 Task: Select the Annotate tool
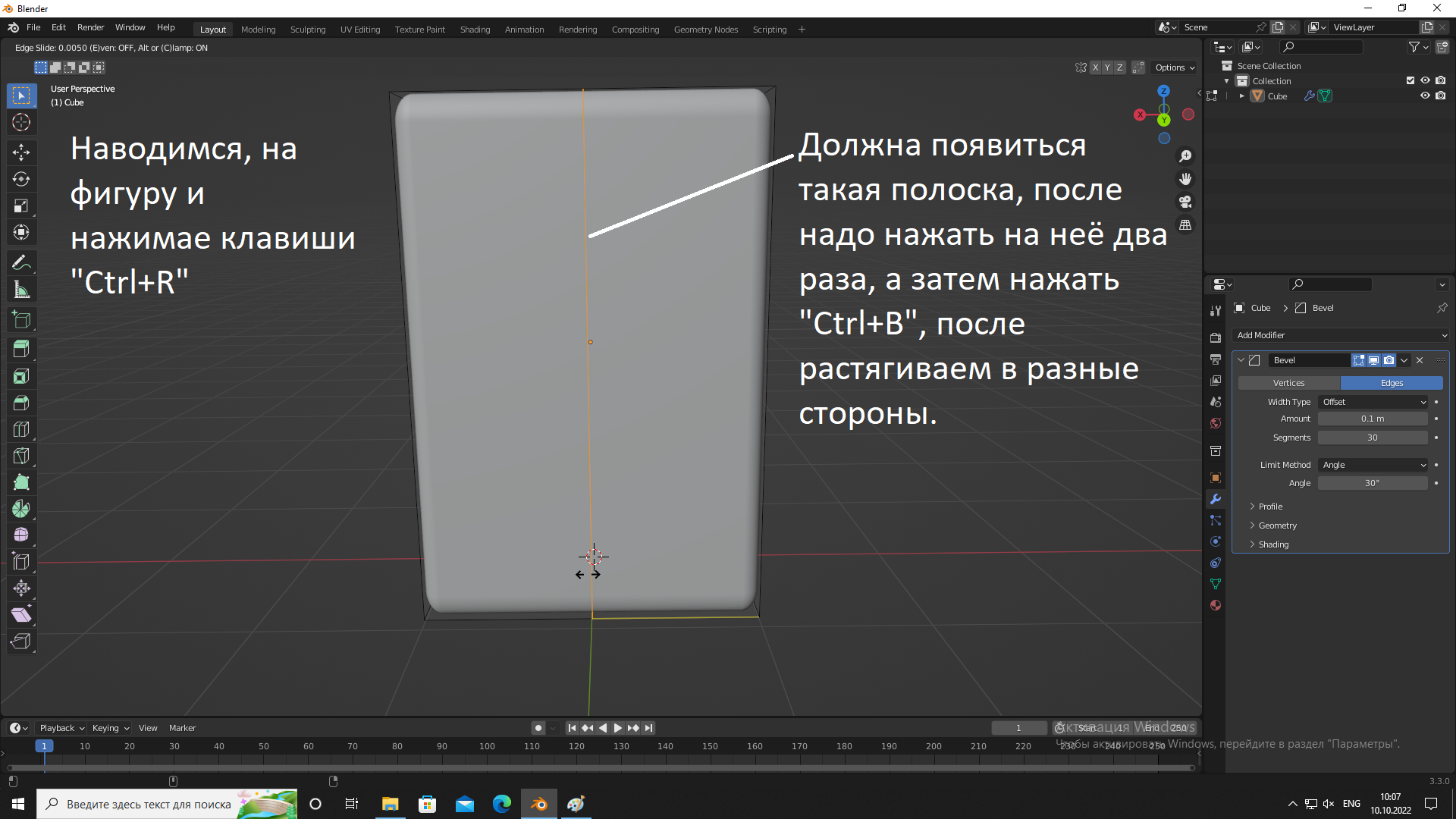click(21, 263)
